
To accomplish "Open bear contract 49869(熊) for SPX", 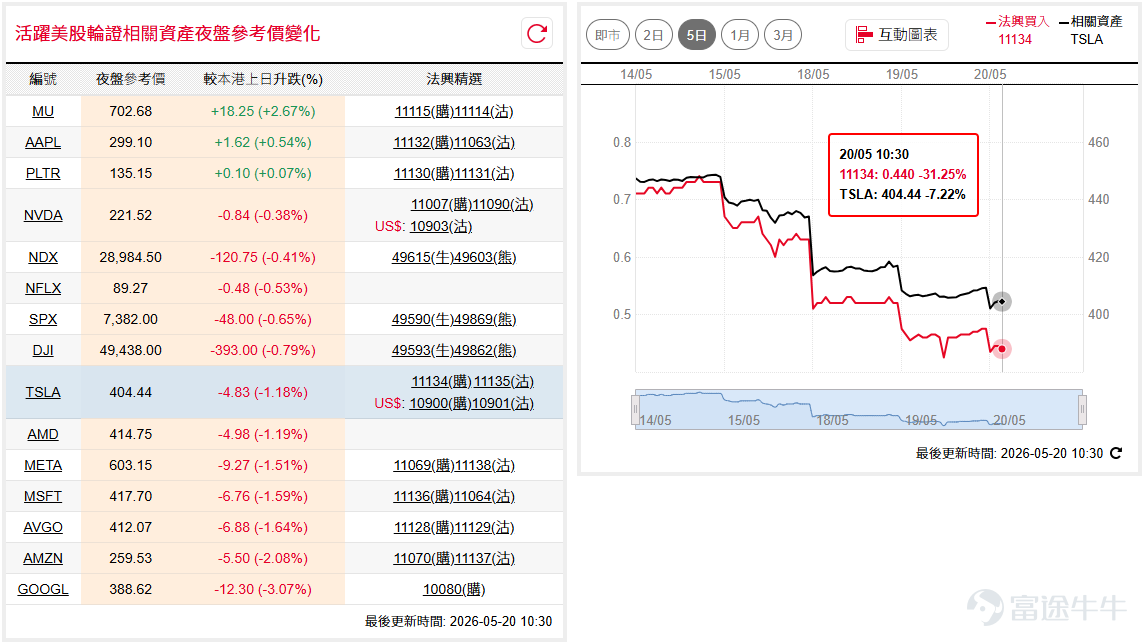I will (485, 319).
